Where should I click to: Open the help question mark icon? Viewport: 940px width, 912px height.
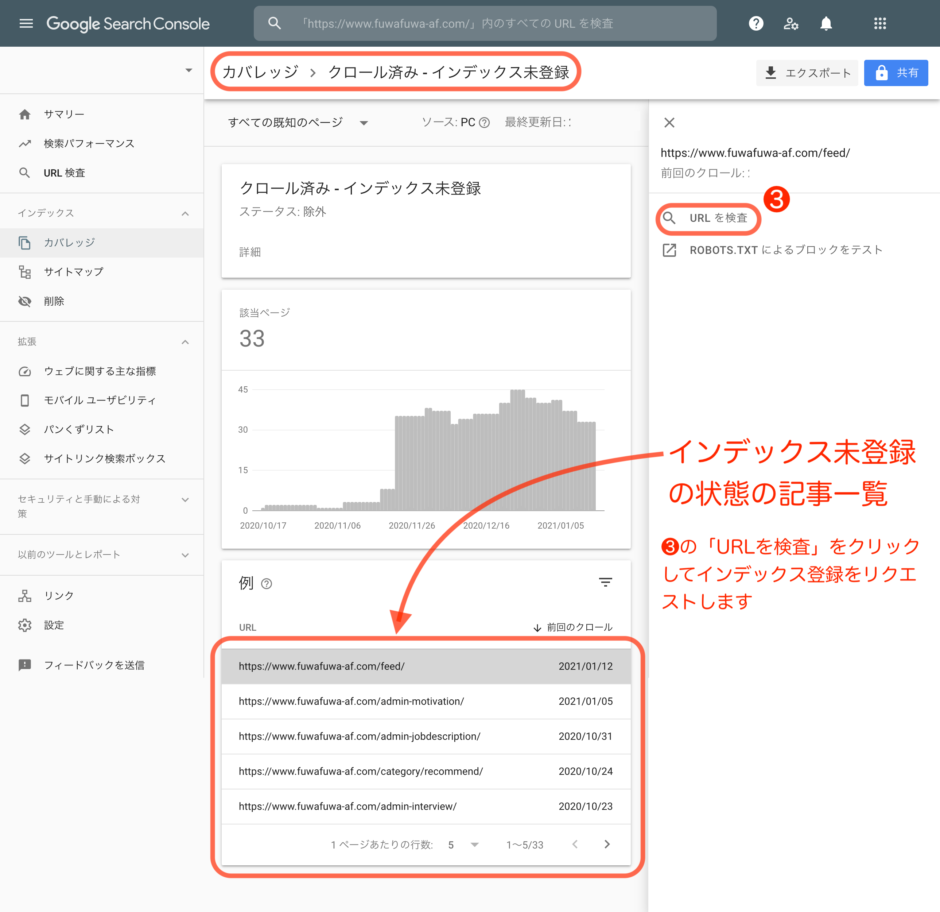756,23
